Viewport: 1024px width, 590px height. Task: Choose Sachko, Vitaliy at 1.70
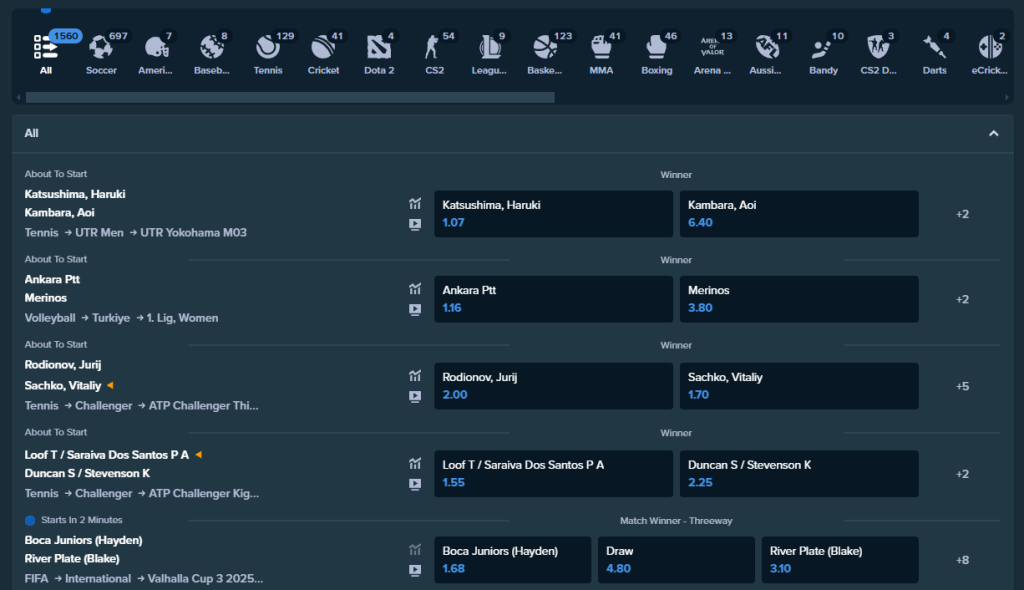(x=798, y=386)
